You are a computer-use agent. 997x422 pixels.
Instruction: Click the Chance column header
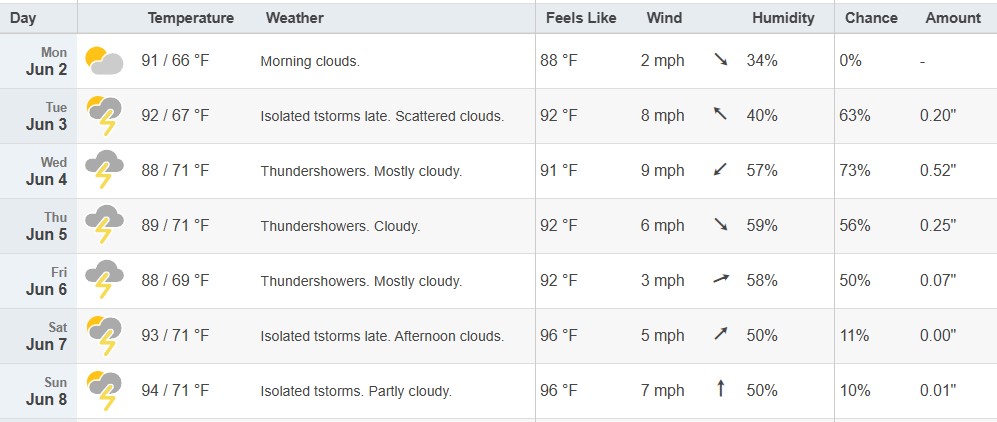(871, 18)
